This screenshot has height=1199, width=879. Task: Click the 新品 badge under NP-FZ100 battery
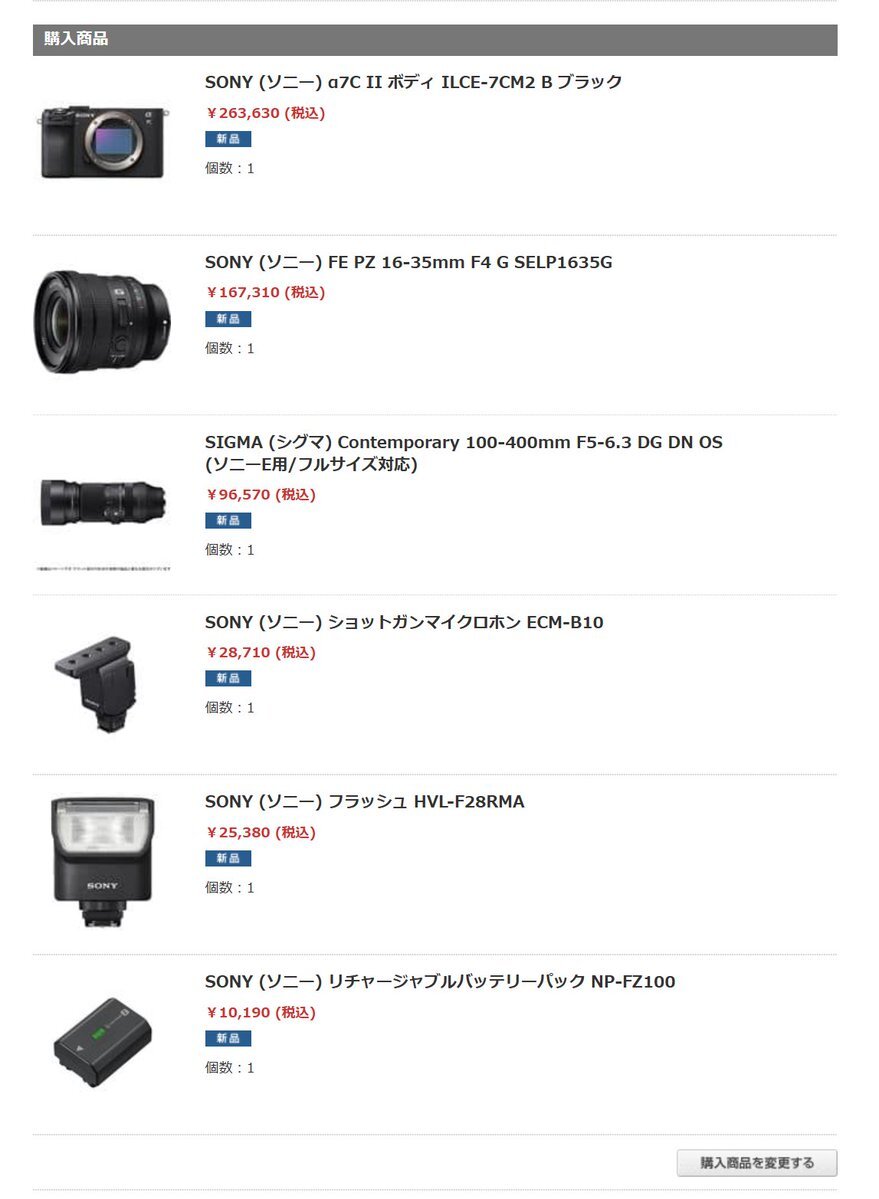[228, 1038]
